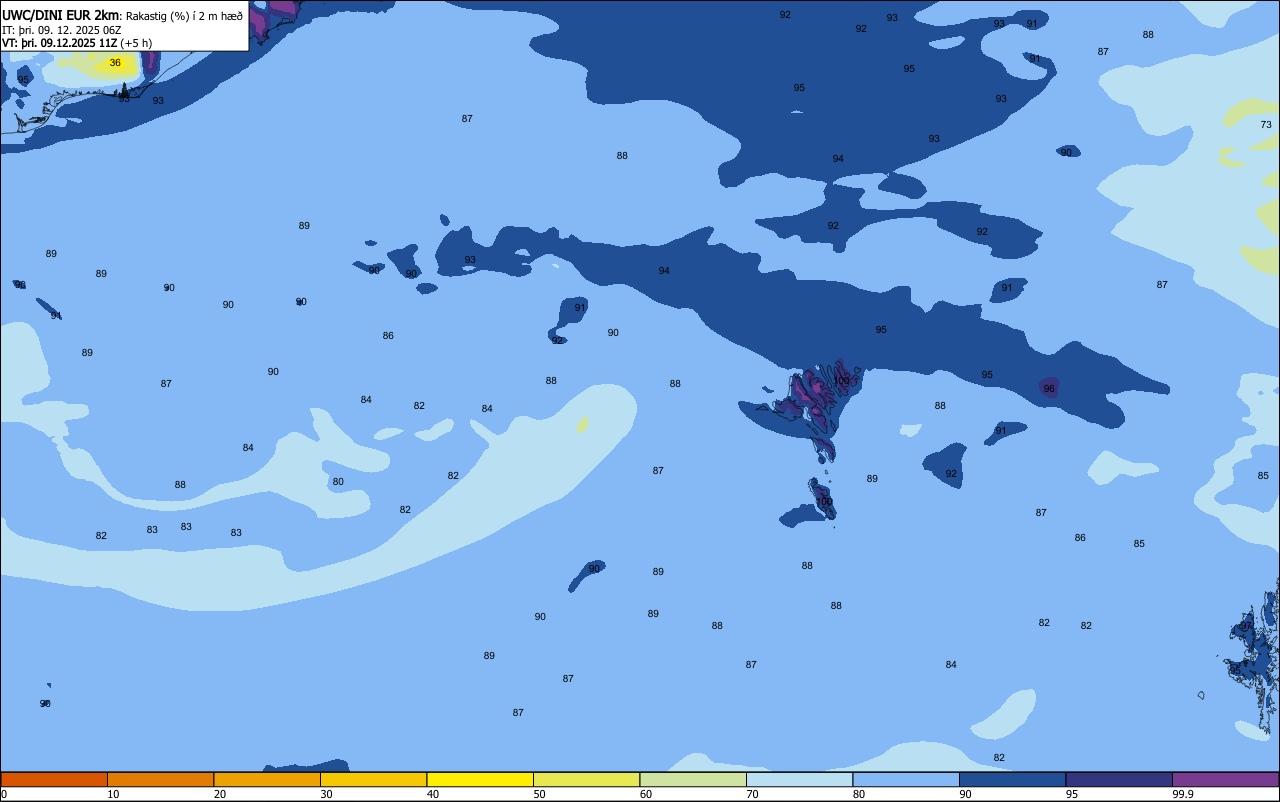Click the '73' humidity value on the map
1280x802 pixels.
[x=1266, y=125]
